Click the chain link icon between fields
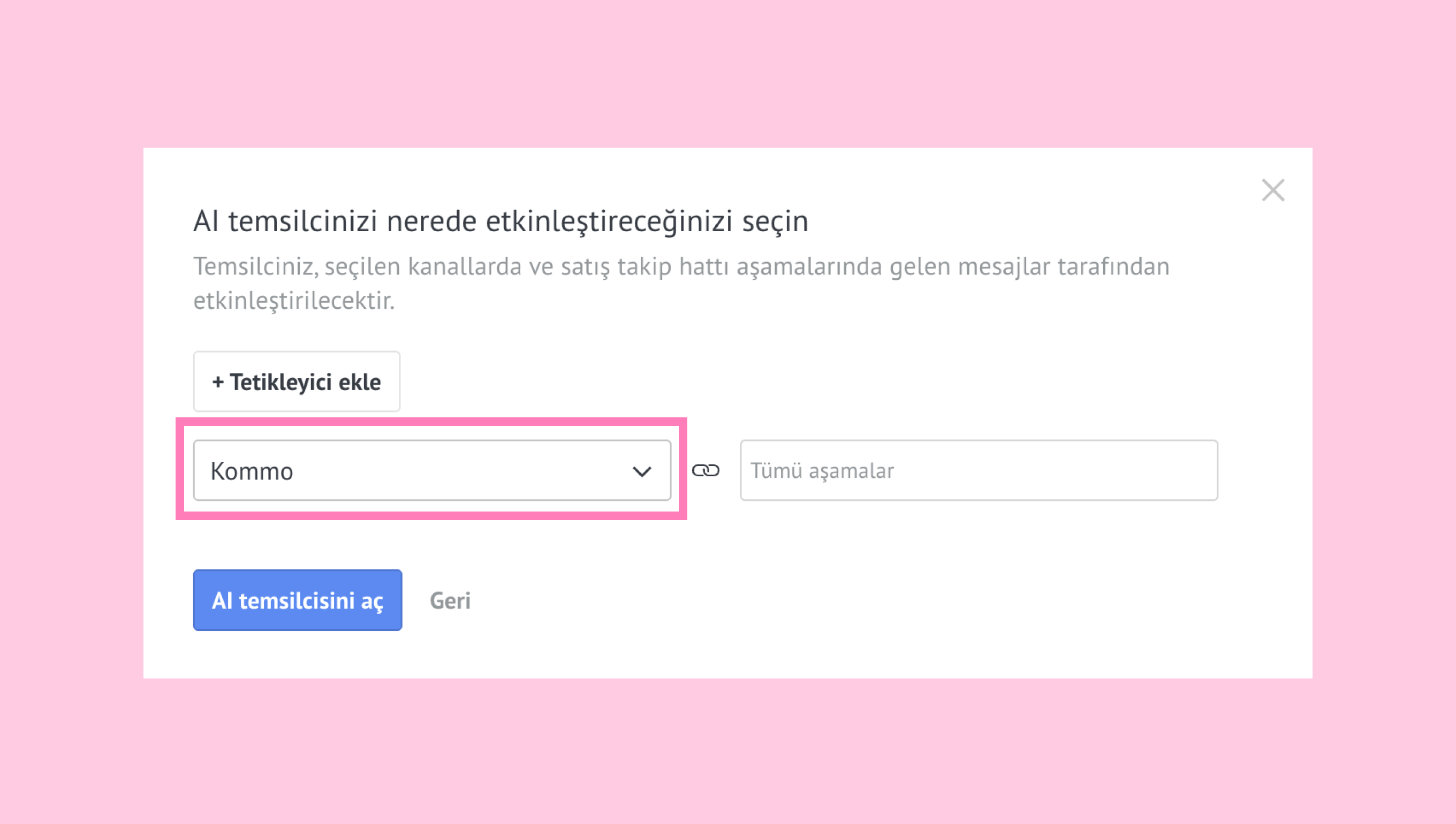Screen dimensions: 1456x824 pyautogui.click(x=706, y=470)
